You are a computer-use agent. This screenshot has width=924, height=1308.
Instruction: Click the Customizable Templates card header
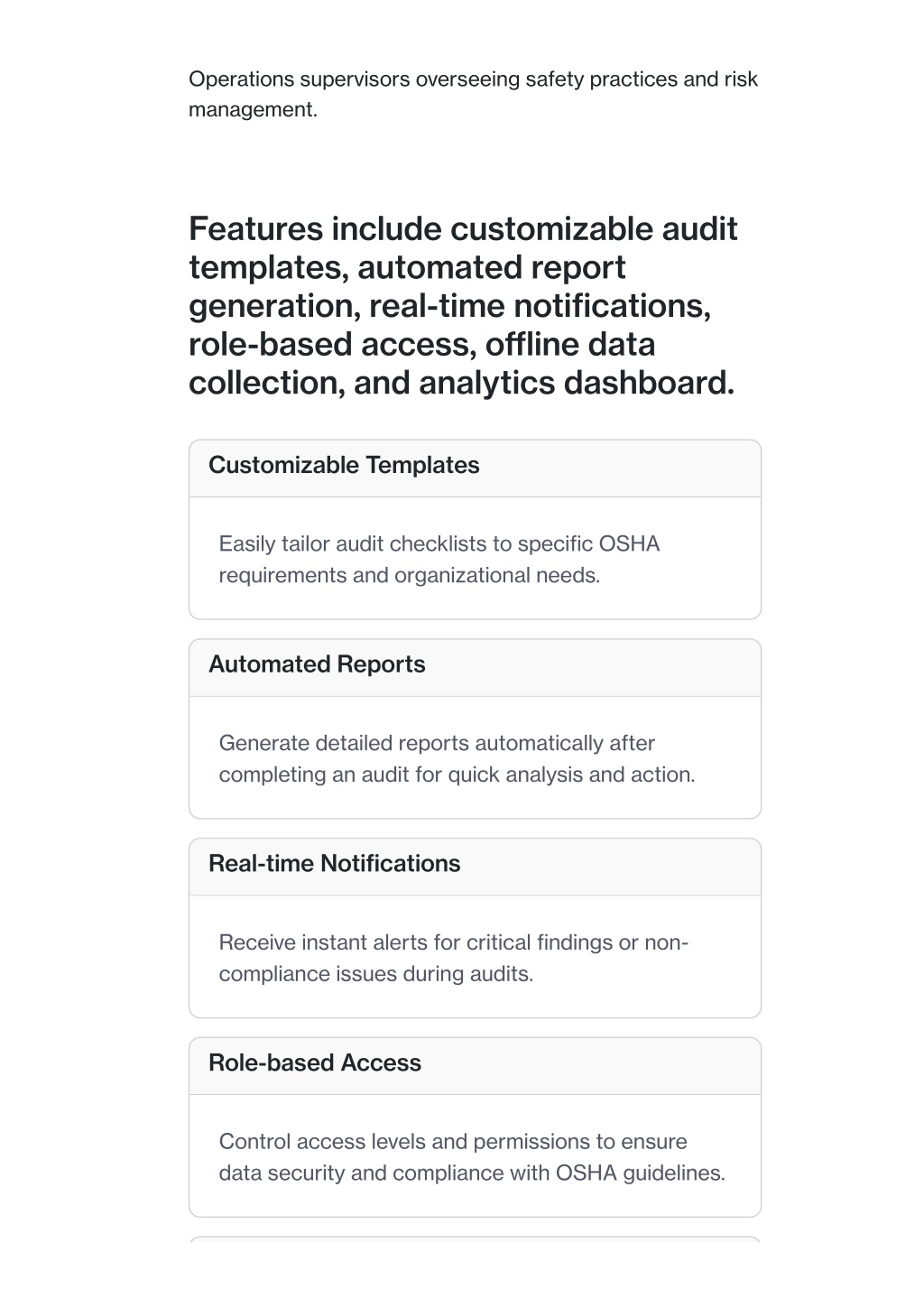(475, 468)
